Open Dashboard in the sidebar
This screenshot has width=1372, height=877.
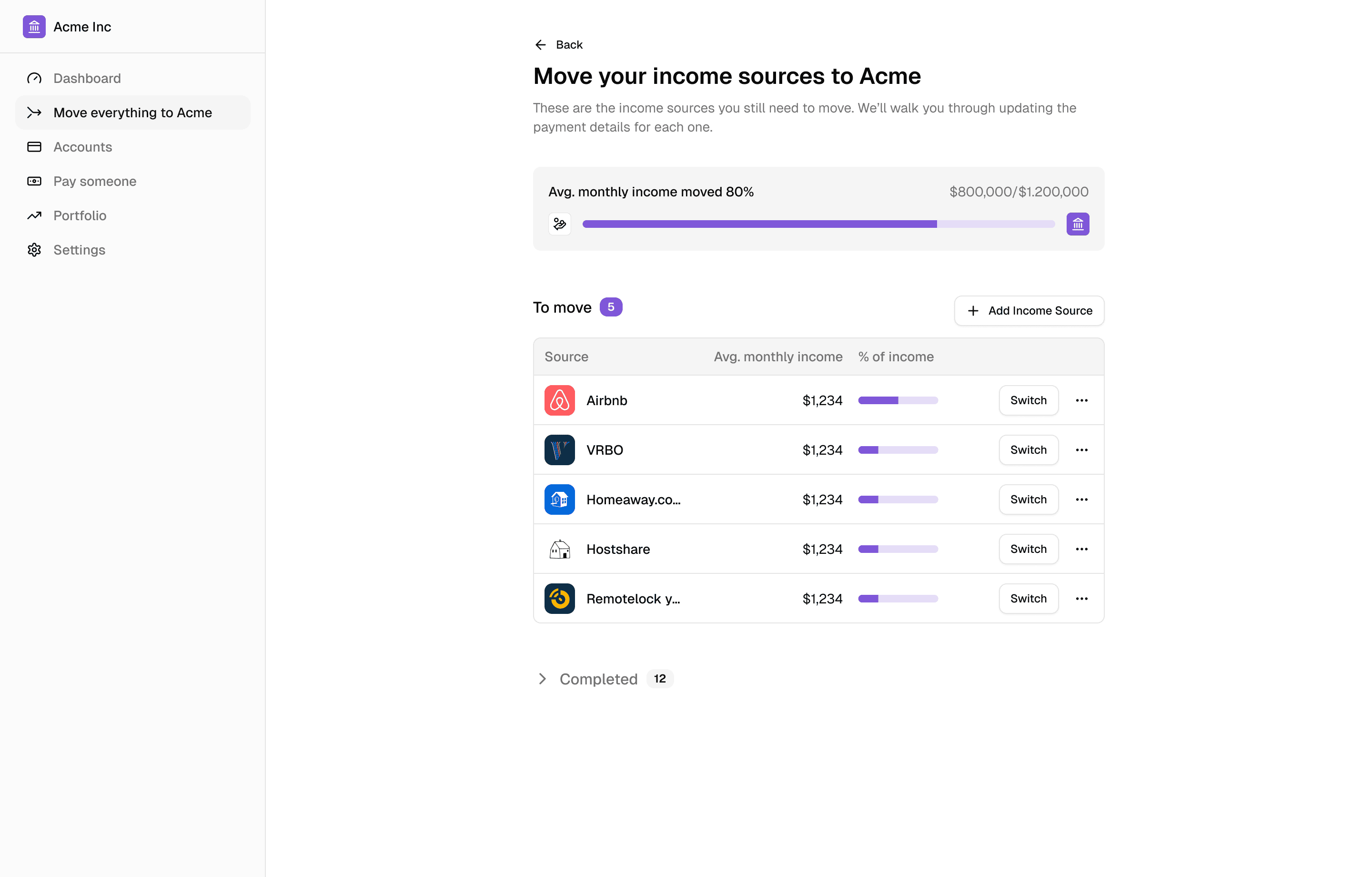(x=87, y=78)
